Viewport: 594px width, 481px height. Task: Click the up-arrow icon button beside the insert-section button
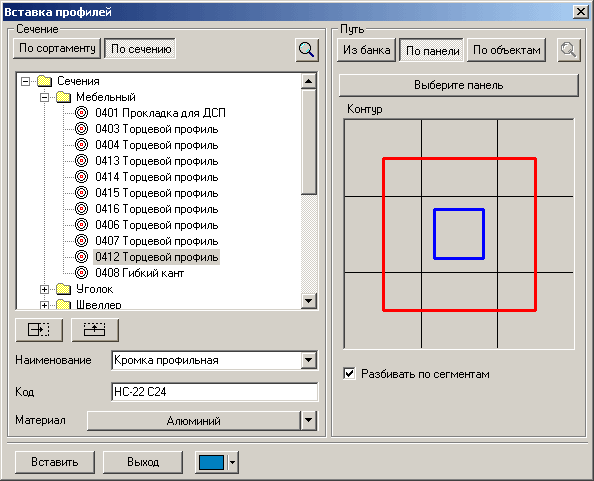[95, 330]
